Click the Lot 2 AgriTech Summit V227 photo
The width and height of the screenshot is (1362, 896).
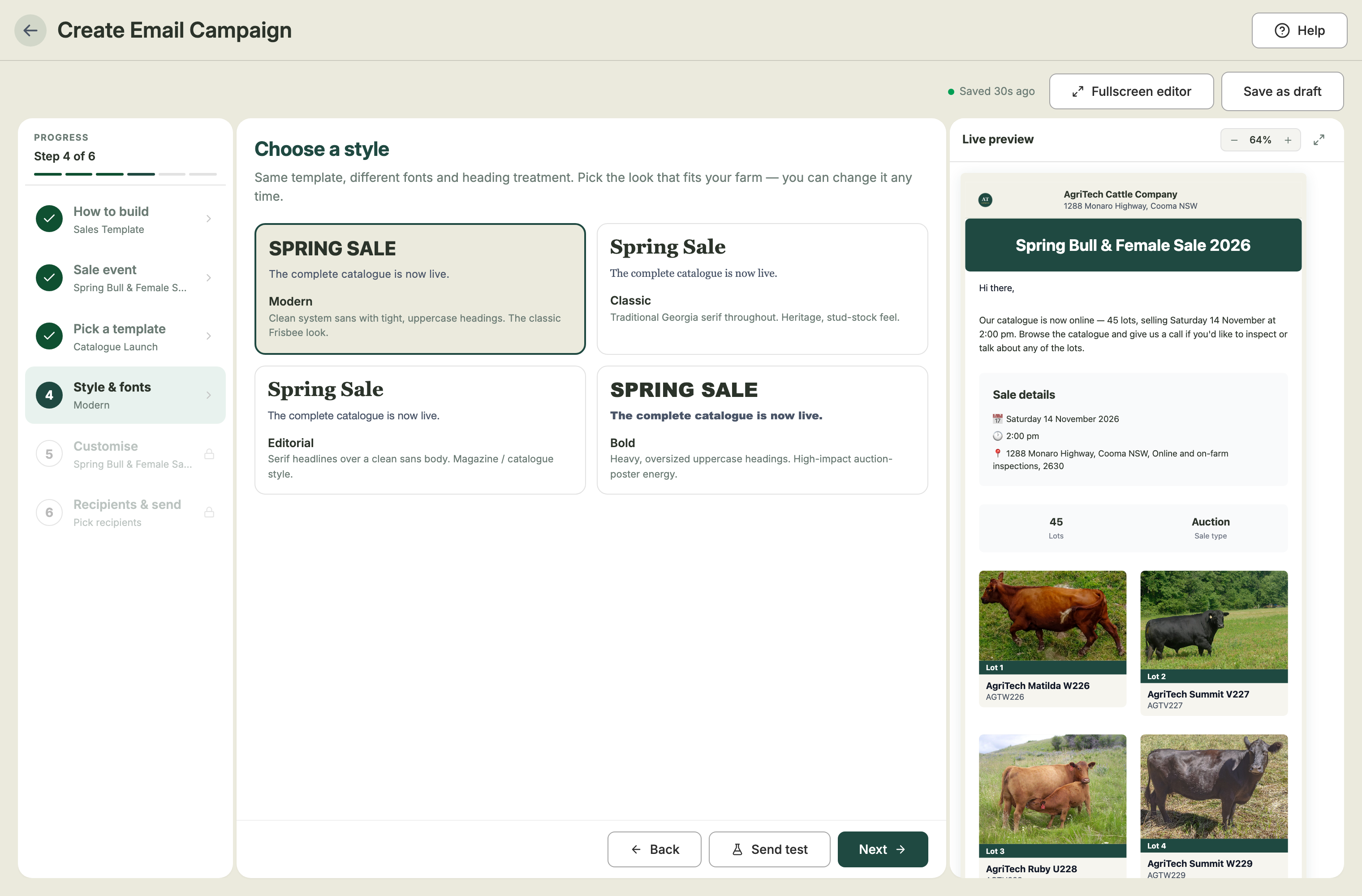tap(1213, 620)
